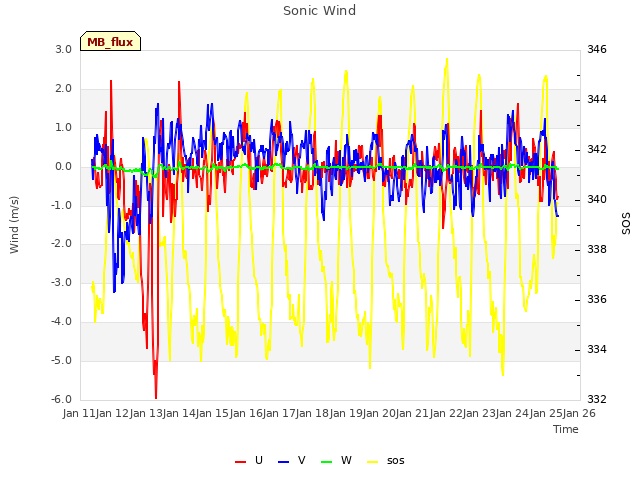Click the 336 right axis tick label

[597, 300]
